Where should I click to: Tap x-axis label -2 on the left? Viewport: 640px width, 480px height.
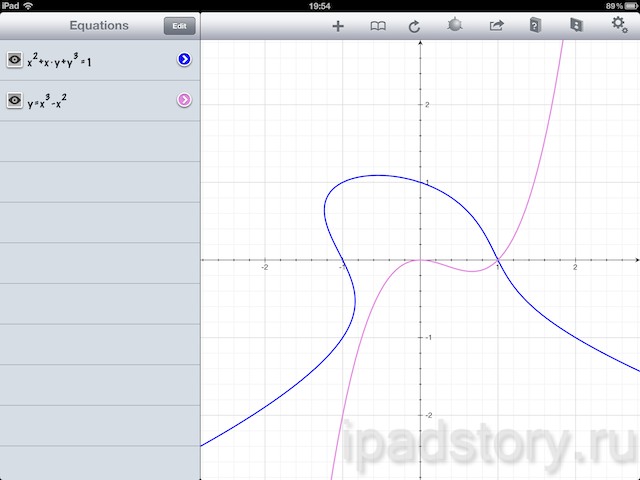(x=264, y=267)
